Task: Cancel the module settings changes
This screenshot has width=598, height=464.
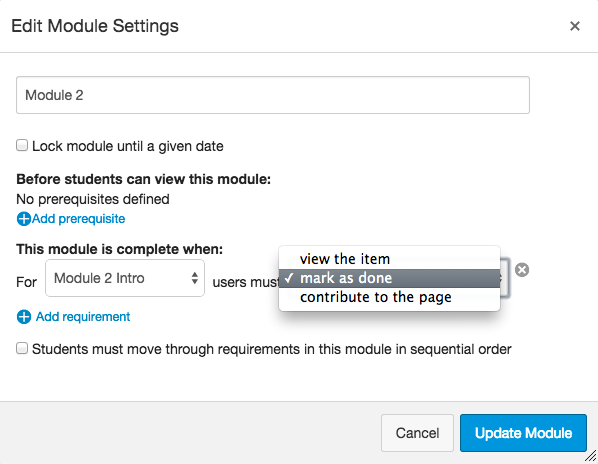Action: (417, 433)
